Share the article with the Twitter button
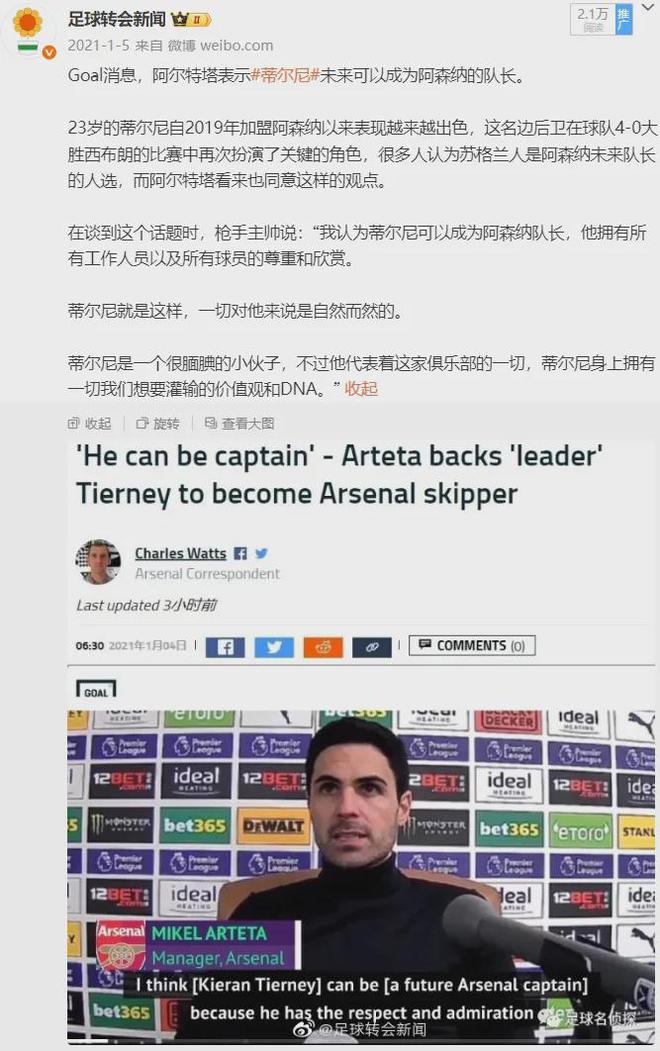Viewport: 660px width, 1051px height. pyautogui.click(x=274, y=647)
